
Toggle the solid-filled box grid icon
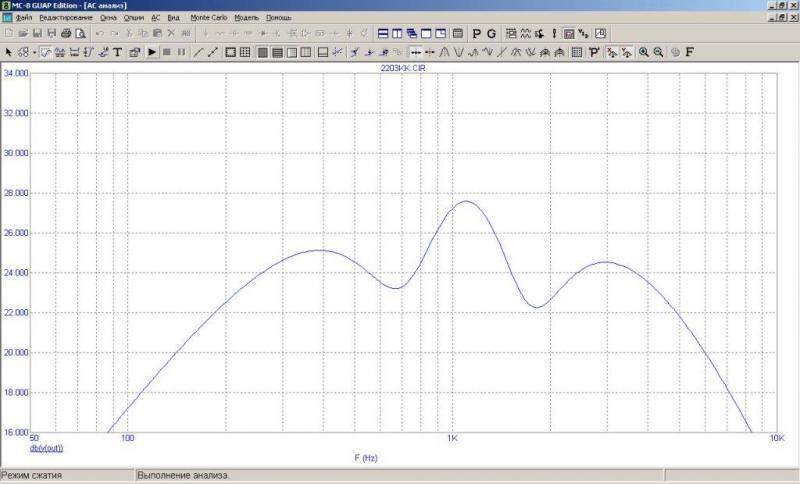point(263,52)
